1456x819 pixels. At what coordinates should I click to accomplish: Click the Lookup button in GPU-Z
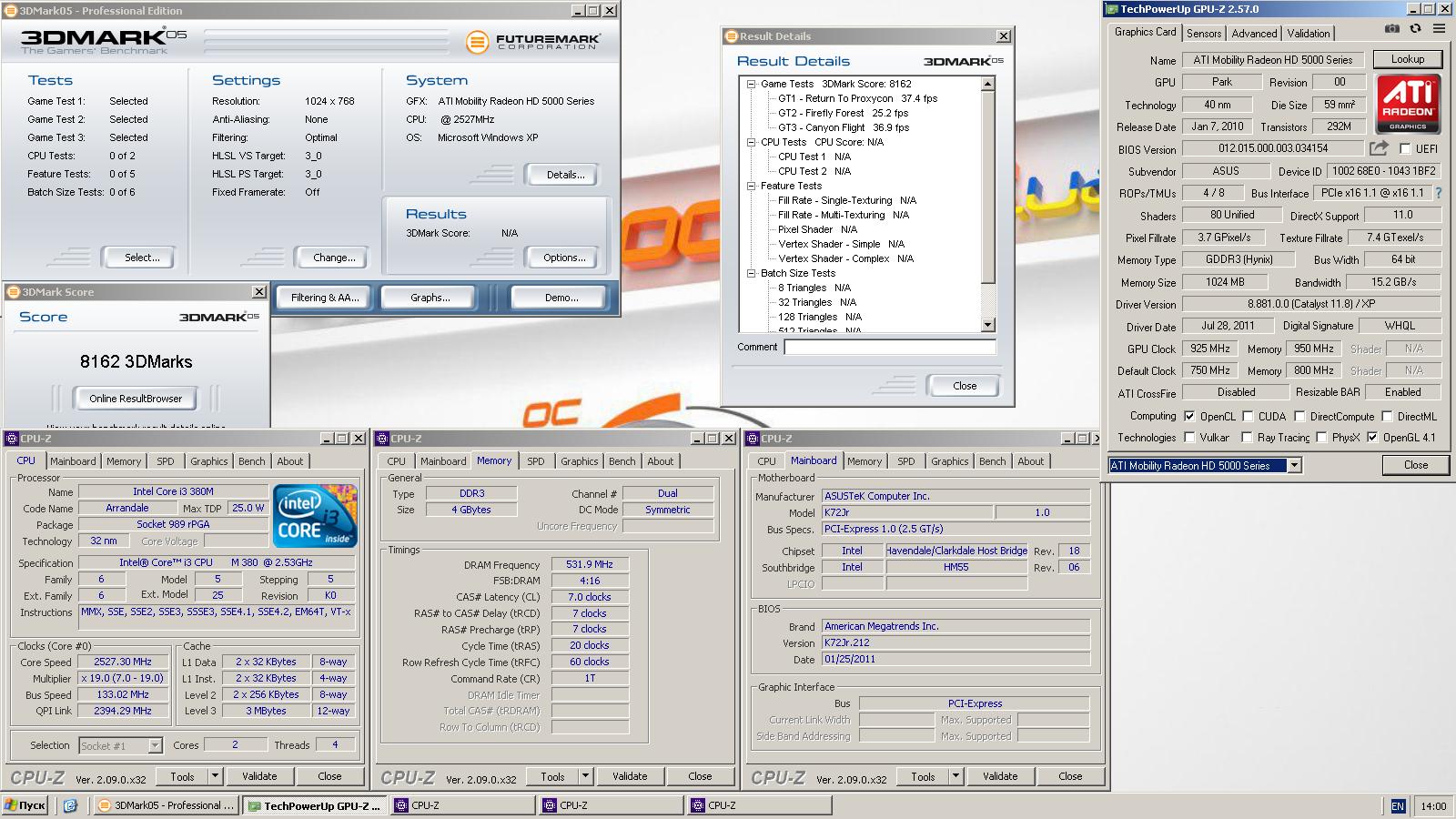click(1408, 59)
